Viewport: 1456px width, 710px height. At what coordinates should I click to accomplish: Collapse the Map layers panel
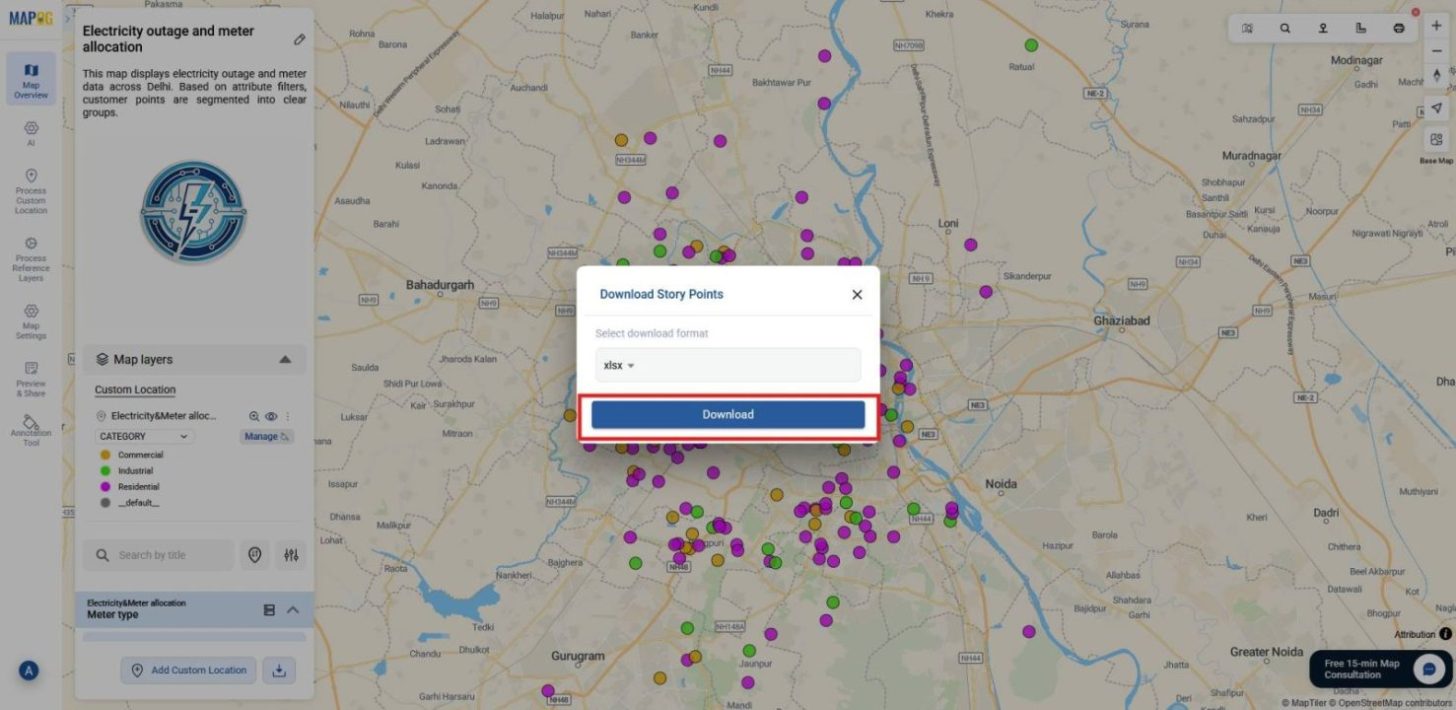pyautogui.click(x=285, y=359)
